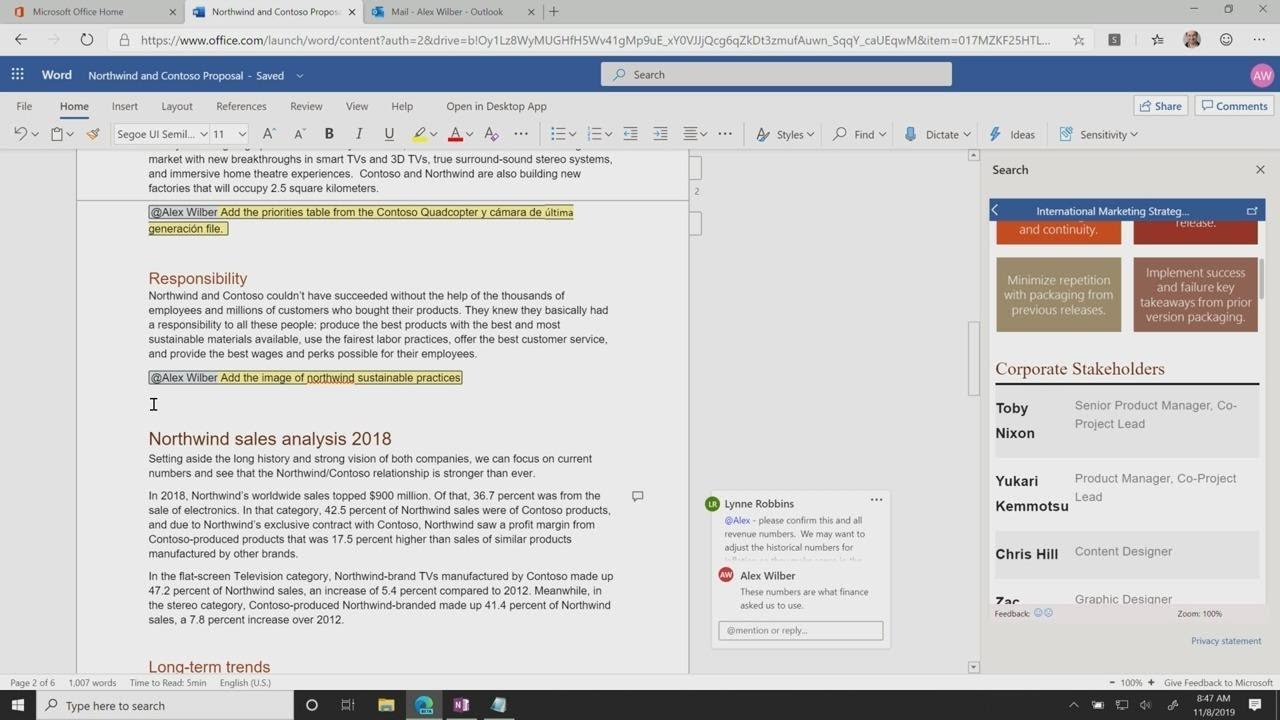Switch to the Insert tab

pyautogui.click(x=125, y=106)
